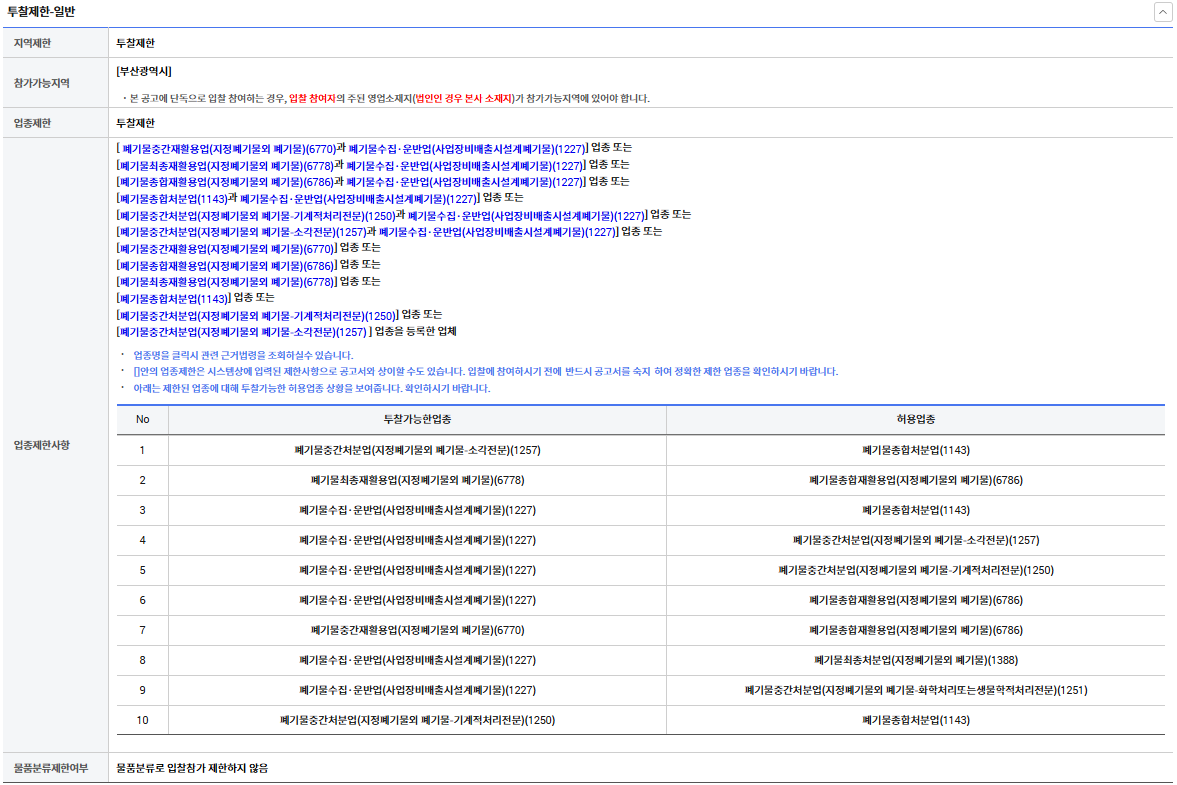Click the 물품분류제한여부 row label
The height and width of the screenshot is (785, 1177).
point(51,768)
